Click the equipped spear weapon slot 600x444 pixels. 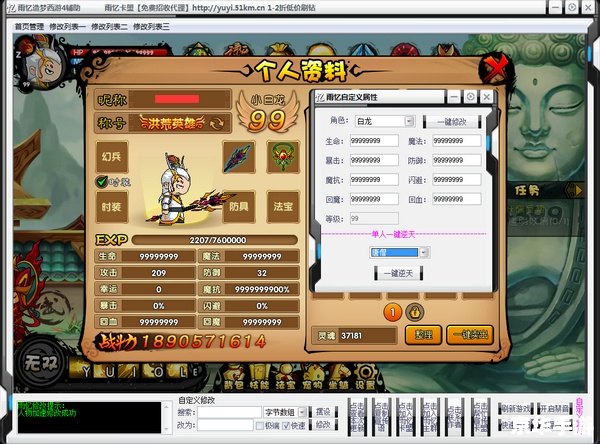[239, 157]
